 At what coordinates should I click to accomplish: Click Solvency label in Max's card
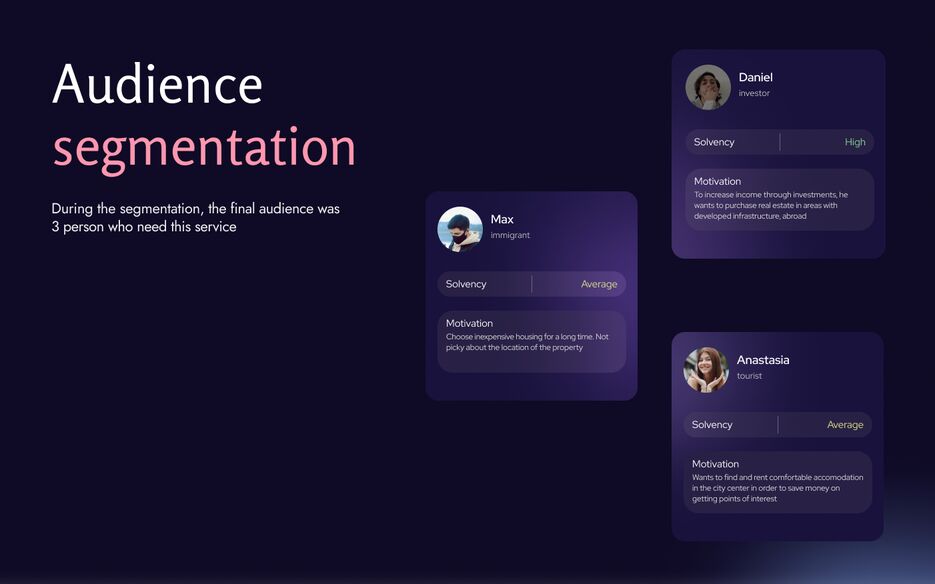coord(466,284)
